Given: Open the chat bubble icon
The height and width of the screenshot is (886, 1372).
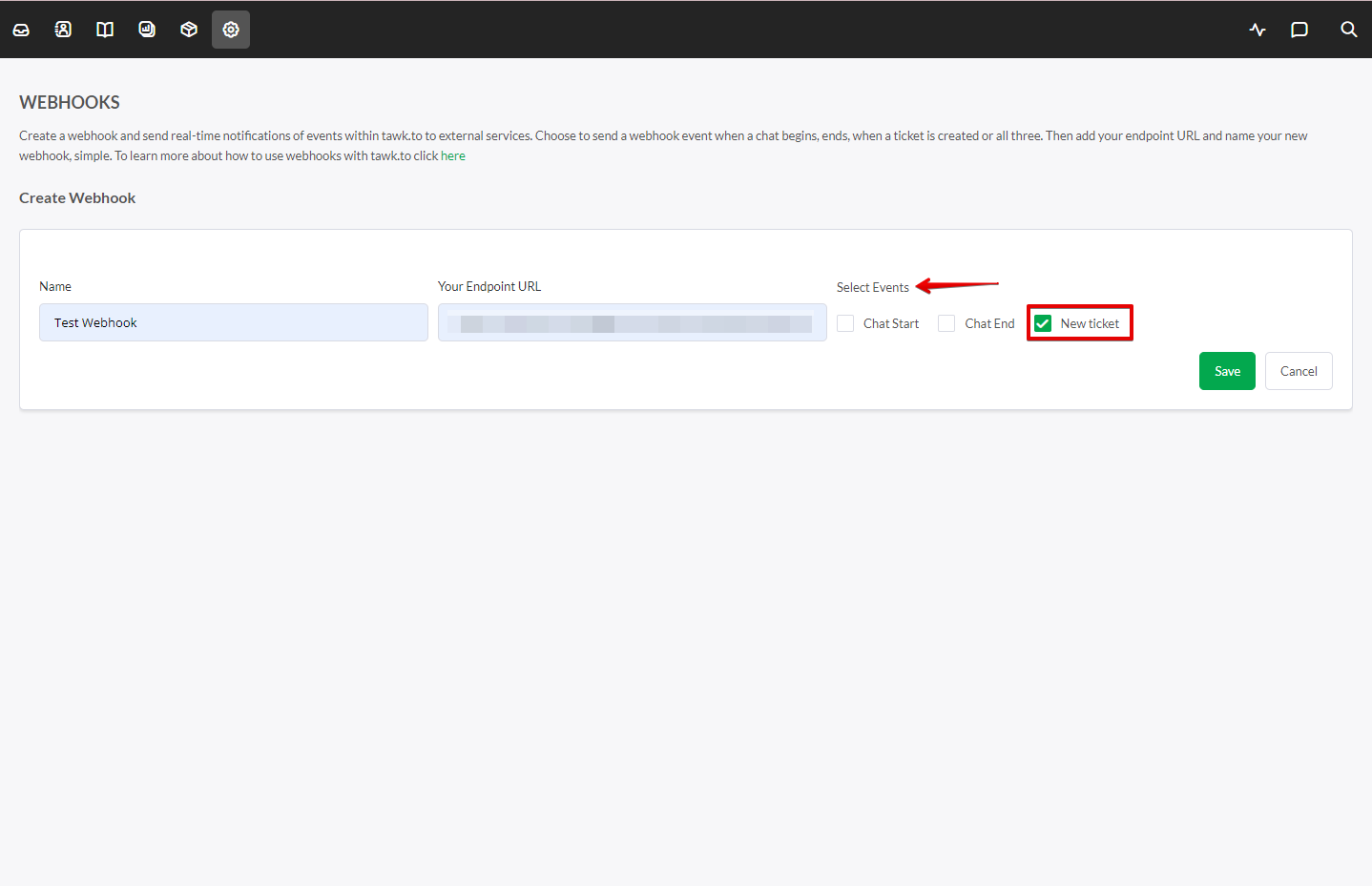Looking at the screenshot, I should tap(1299, 30).
